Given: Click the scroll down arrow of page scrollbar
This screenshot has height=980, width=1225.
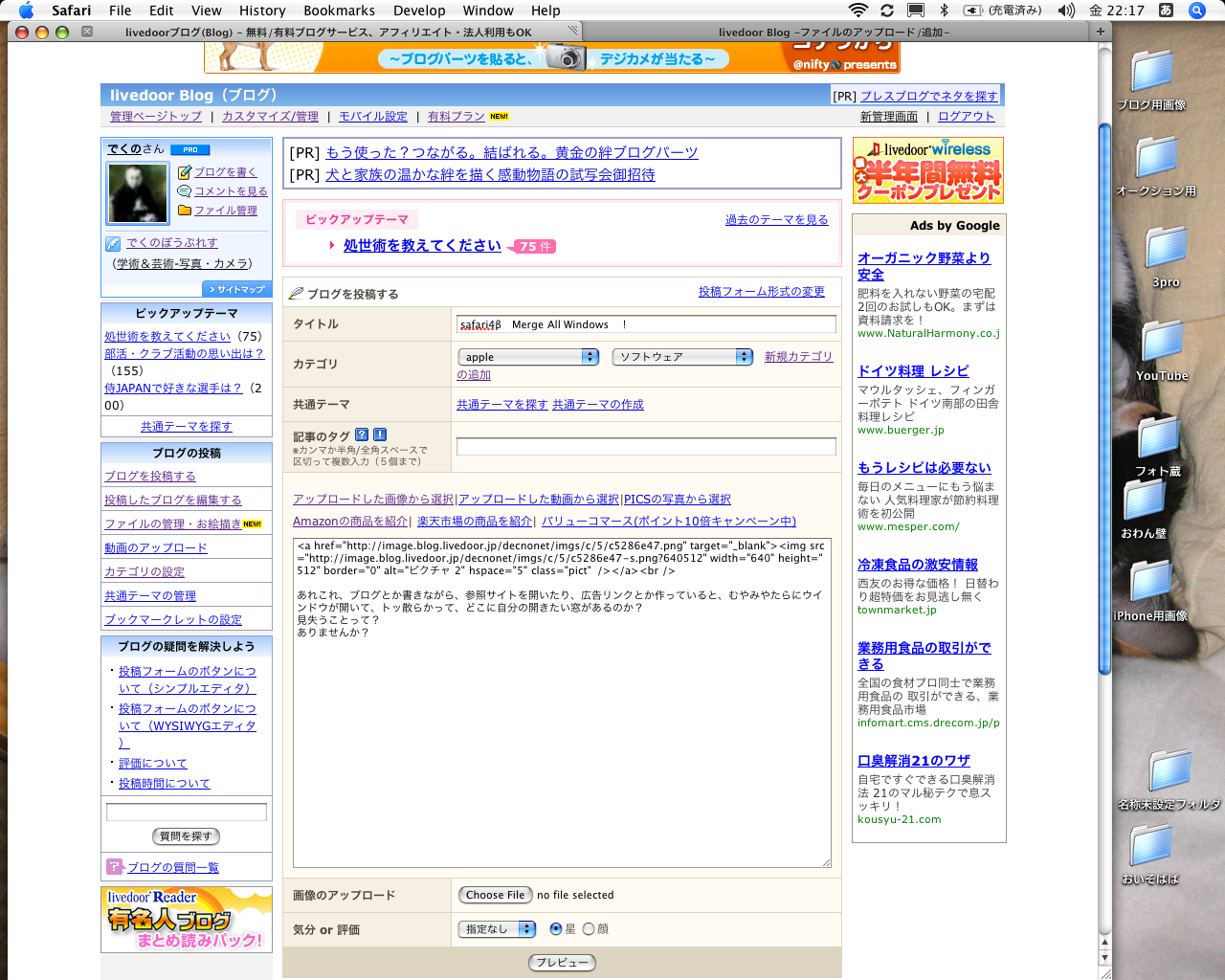Looking at the screenshot, I should click(x=1104, y=958).
